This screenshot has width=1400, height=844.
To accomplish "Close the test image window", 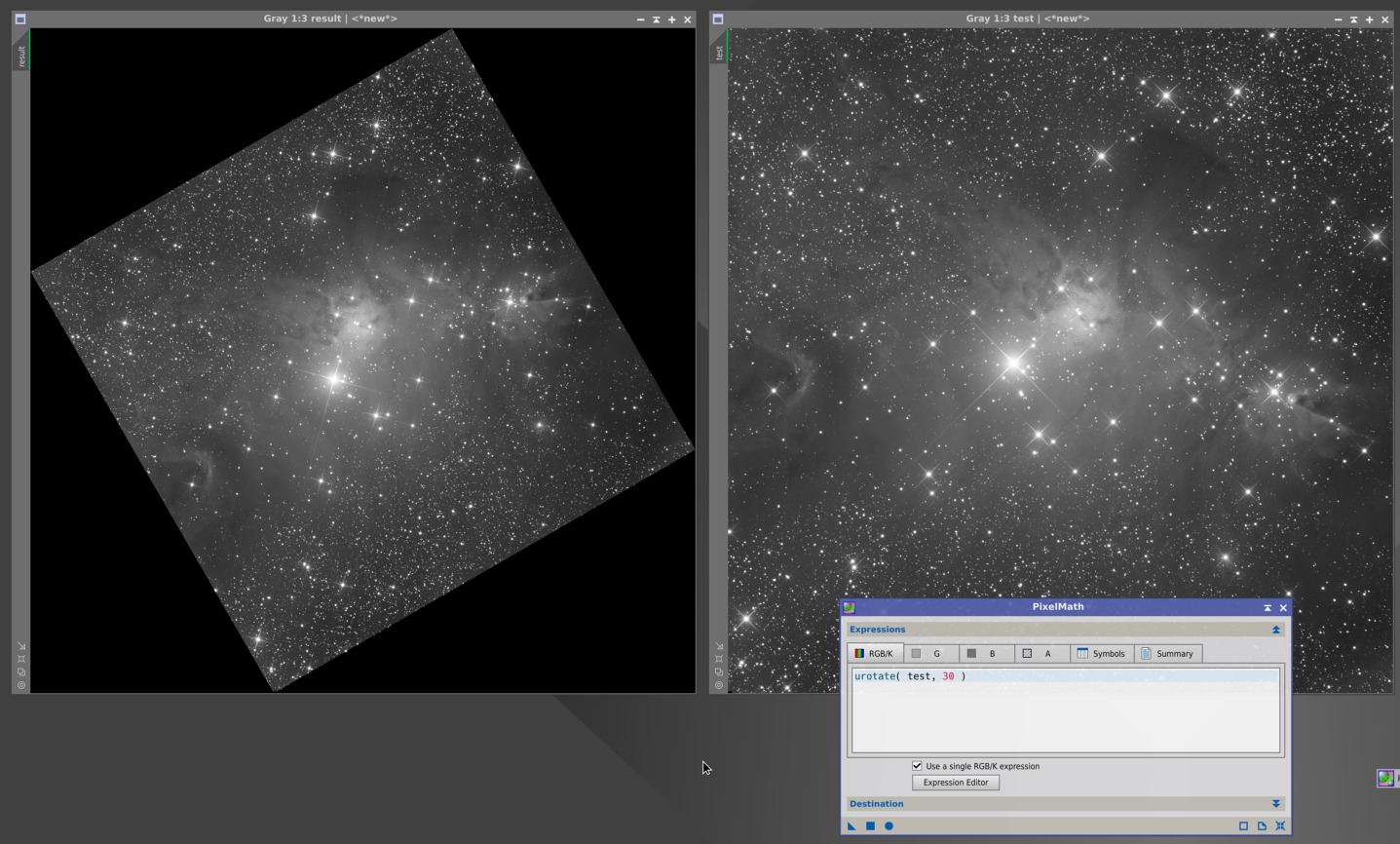I will pos(1385,19).
